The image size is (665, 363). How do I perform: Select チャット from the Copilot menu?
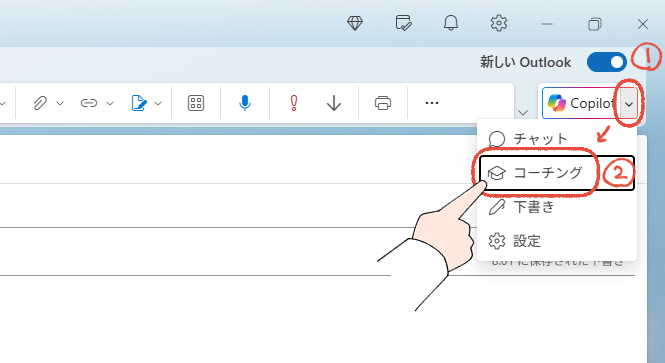[x=556, y=139]
